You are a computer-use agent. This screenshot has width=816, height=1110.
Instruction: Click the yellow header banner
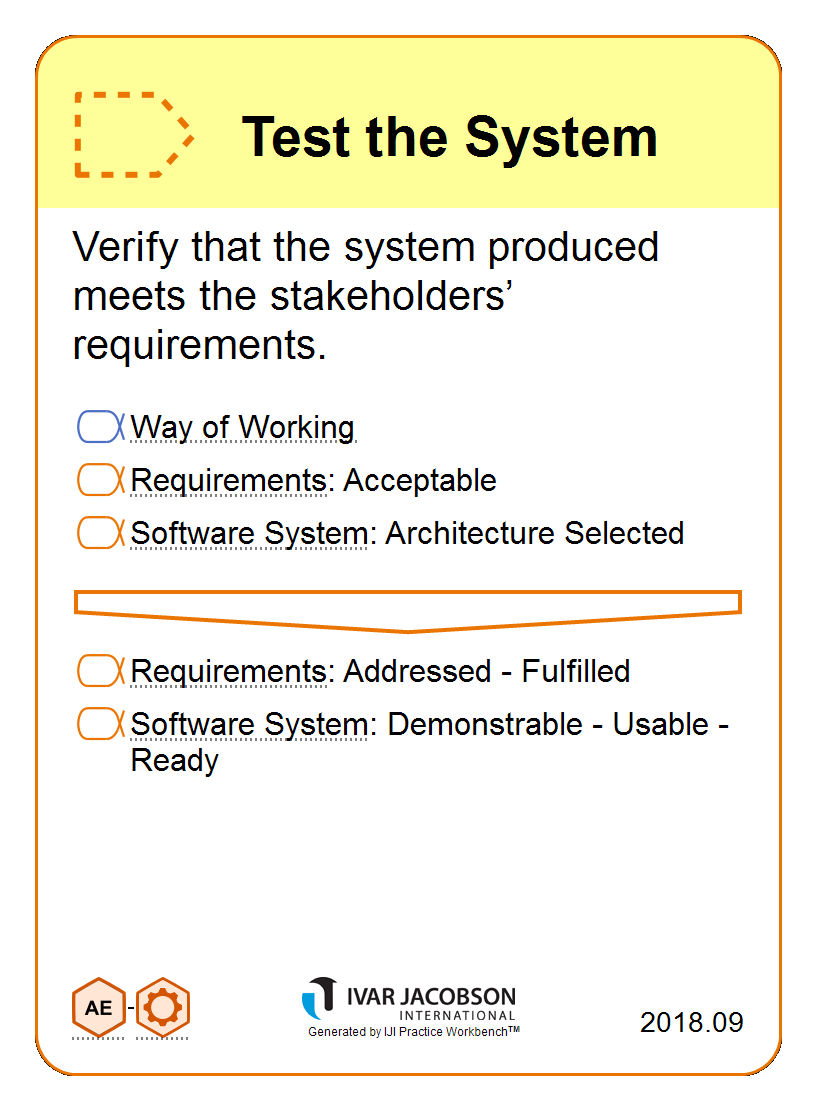[408, 122]
